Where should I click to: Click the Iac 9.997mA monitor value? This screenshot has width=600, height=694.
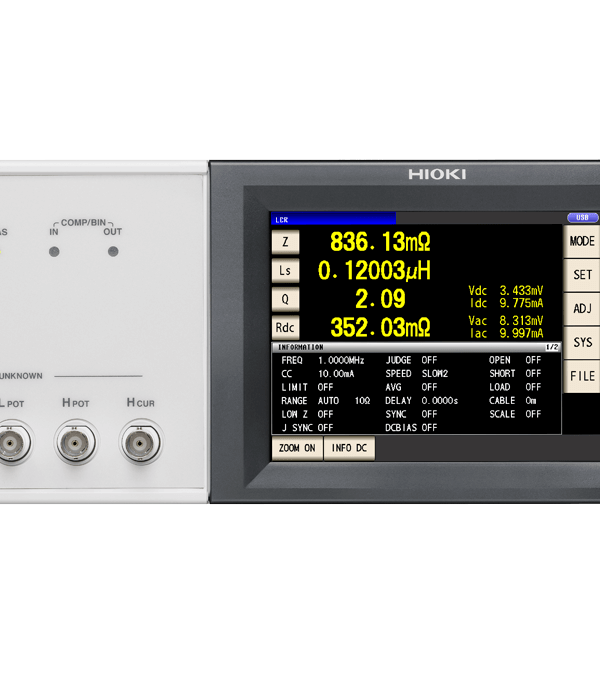(506, 333)
